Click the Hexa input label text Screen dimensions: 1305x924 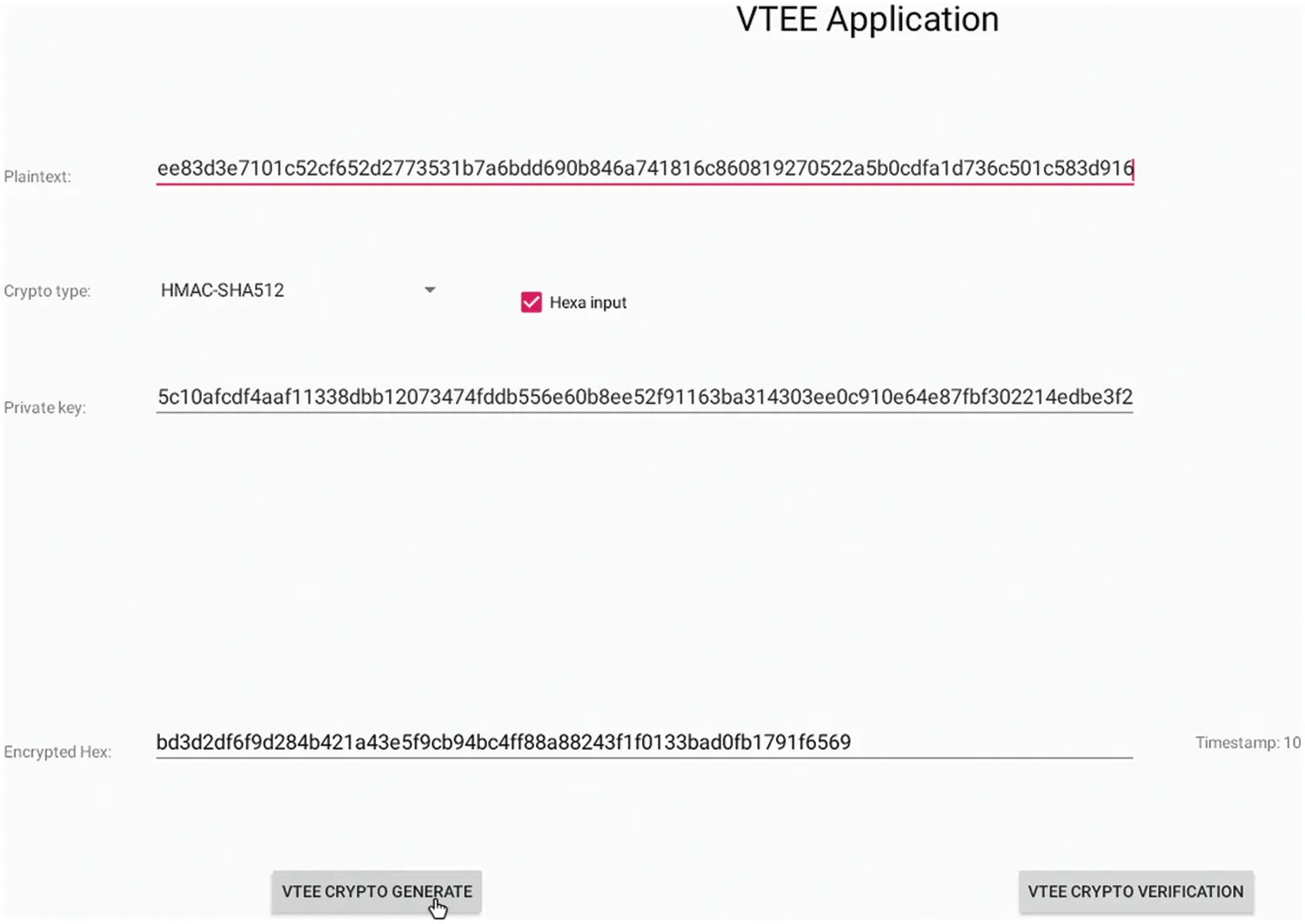(x=587, y=302)
